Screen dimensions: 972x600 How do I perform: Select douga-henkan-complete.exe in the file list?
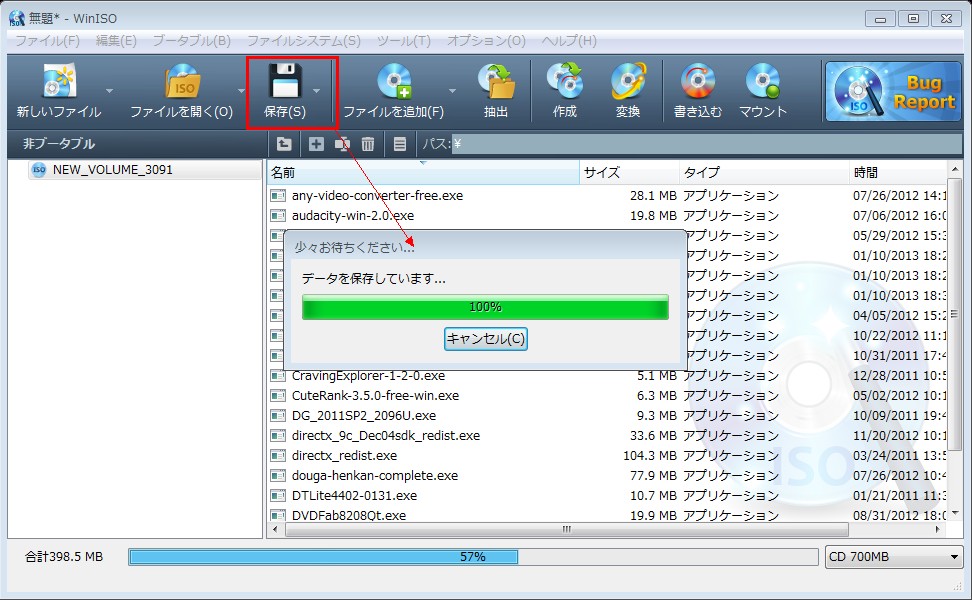pos(374,475)
